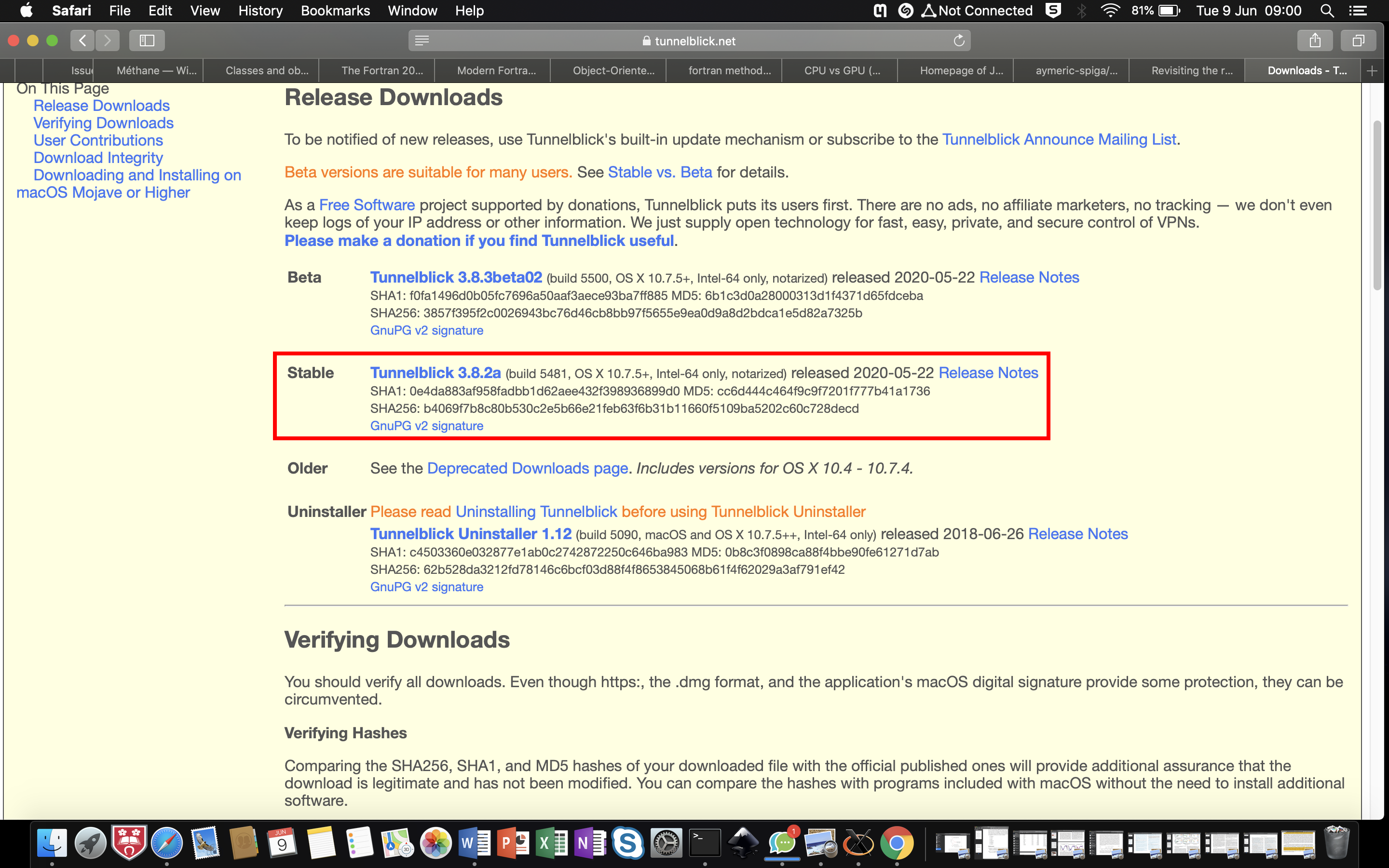
Task: Open the Stable vs. Beta link
Action: (x=659, y=172)
